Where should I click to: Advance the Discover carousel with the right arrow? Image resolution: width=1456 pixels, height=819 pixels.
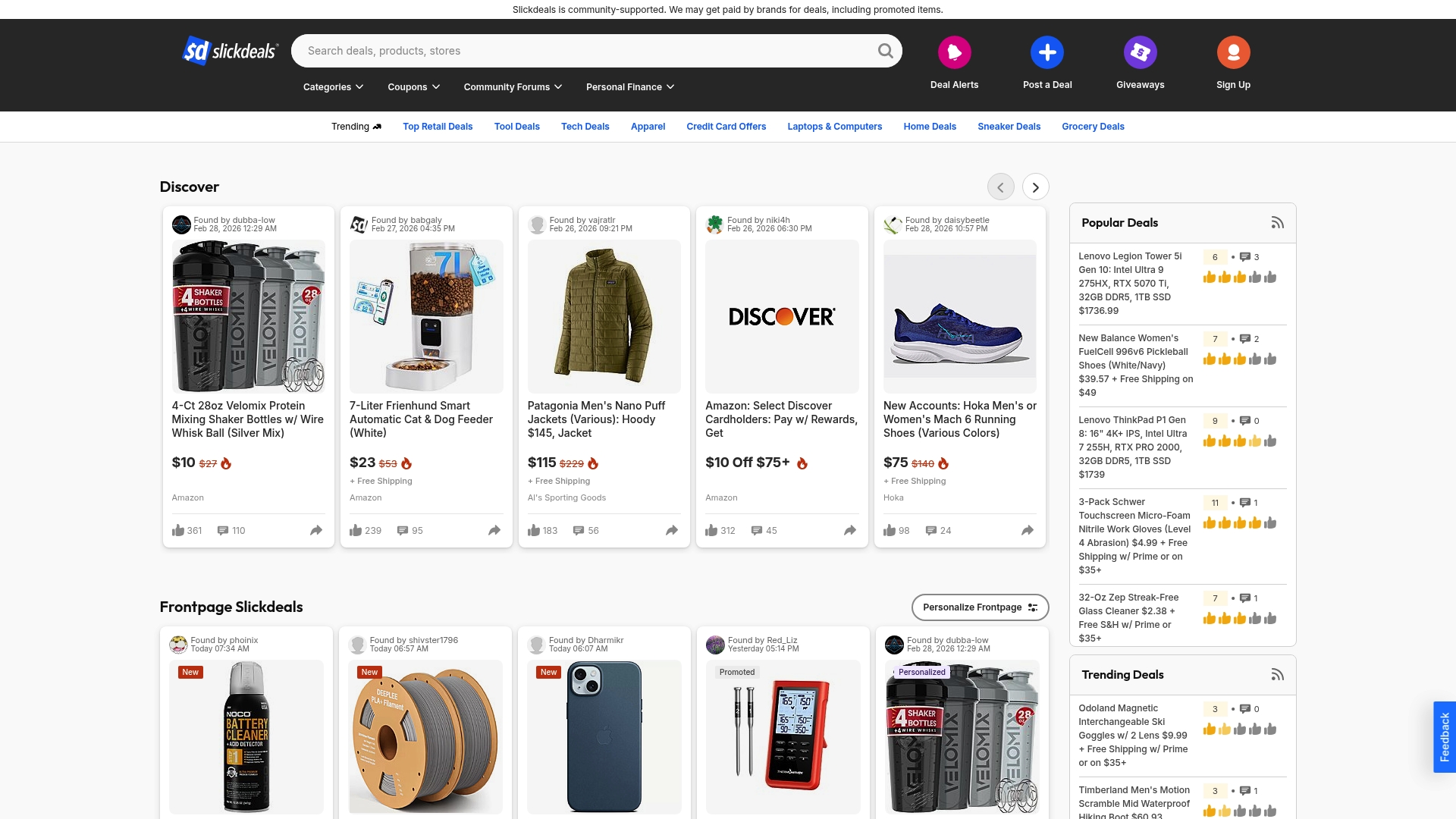click(1035, 187)
